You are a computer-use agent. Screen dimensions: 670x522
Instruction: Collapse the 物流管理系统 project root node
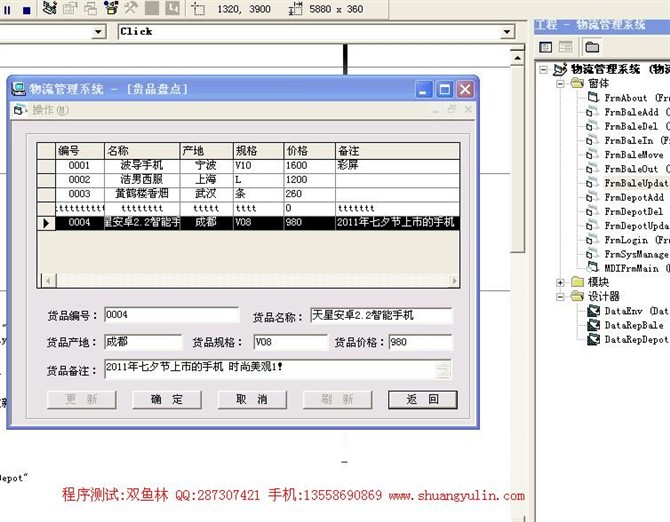coord(543,69)
